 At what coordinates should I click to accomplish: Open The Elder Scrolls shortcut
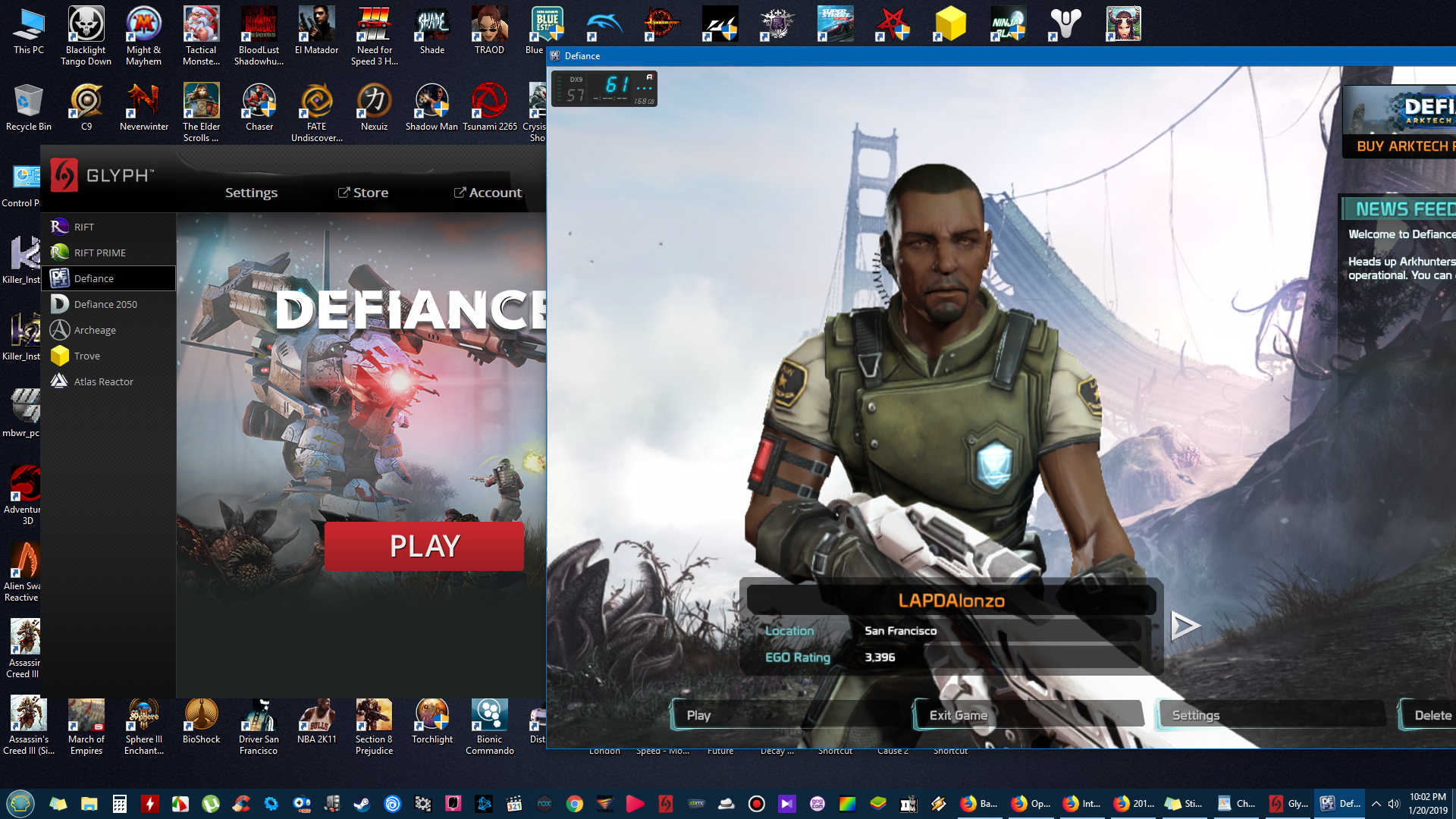coord(201,113)
